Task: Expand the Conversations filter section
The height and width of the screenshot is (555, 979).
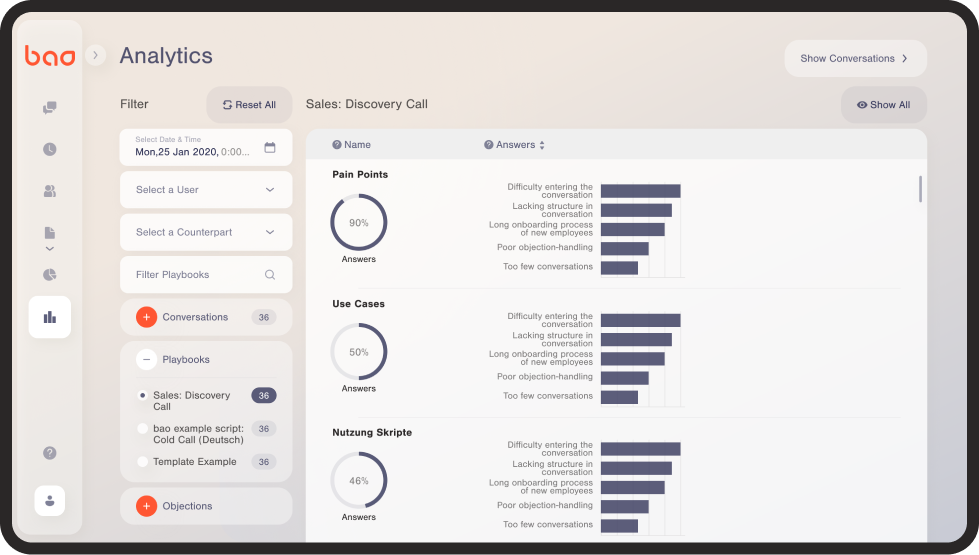Action: pyautogui.click(x=146, y=317)
